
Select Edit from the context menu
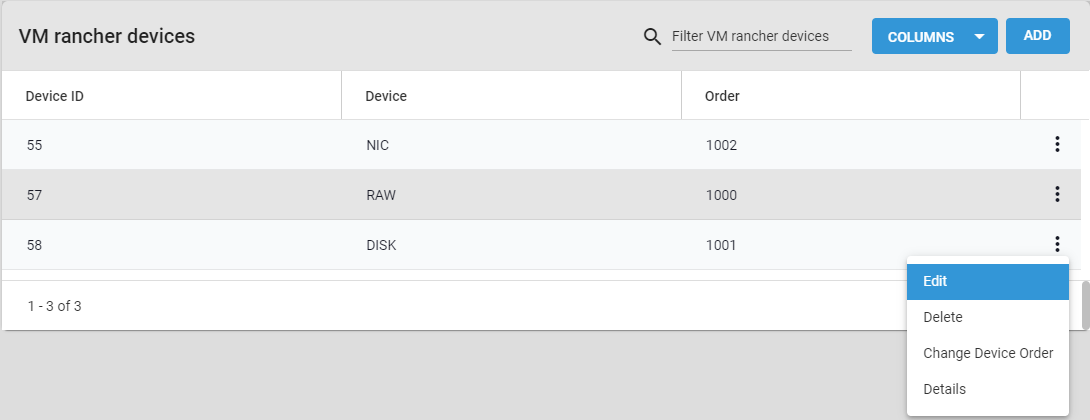coord(987,282)
